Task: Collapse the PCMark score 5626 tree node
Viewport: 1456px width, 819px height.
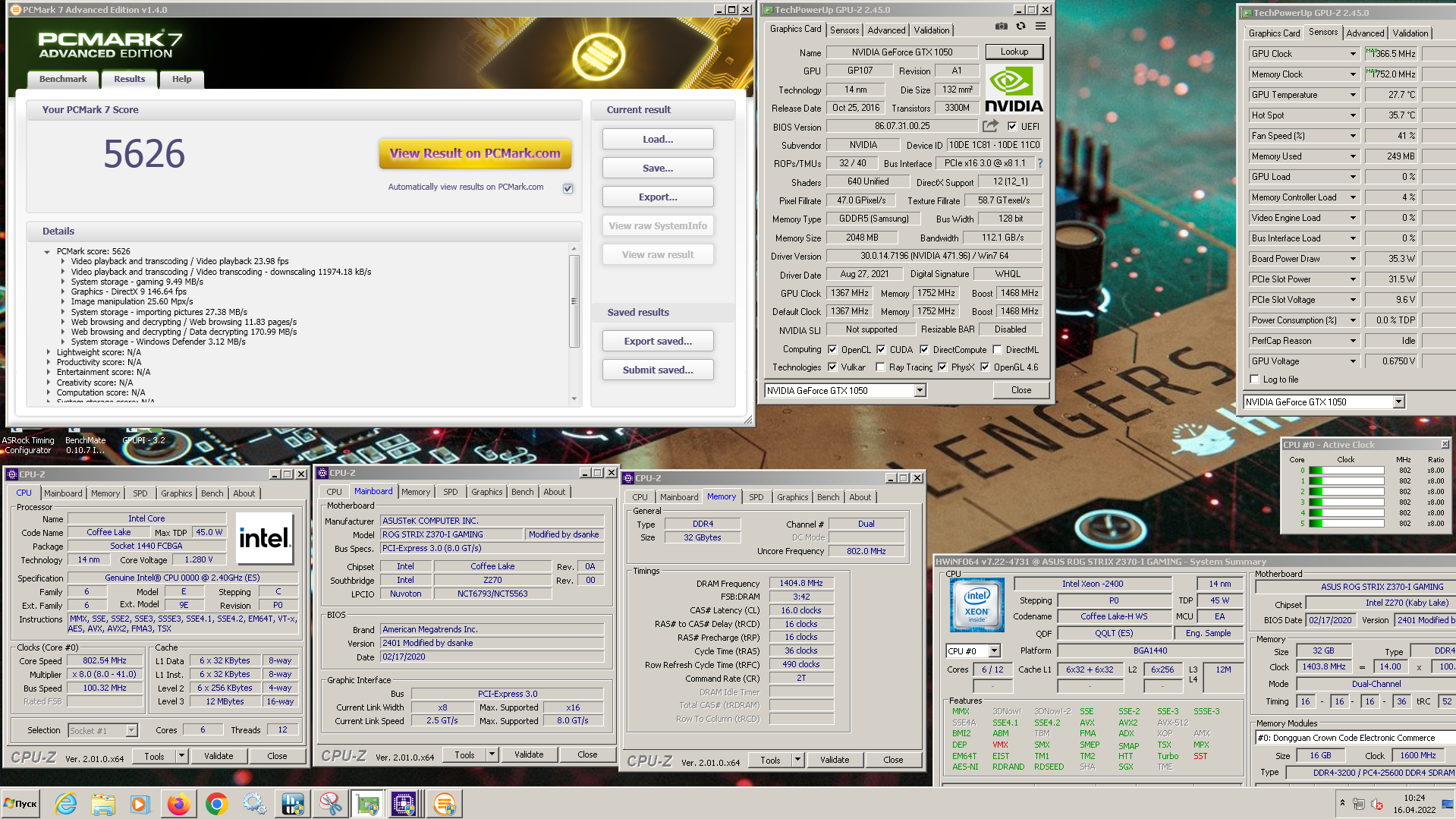Action: tap(47, 251)
